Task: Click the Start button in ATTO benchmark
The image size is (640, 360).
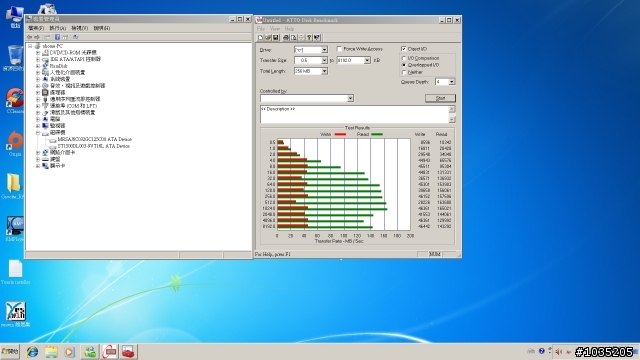Action: (440, 98)
